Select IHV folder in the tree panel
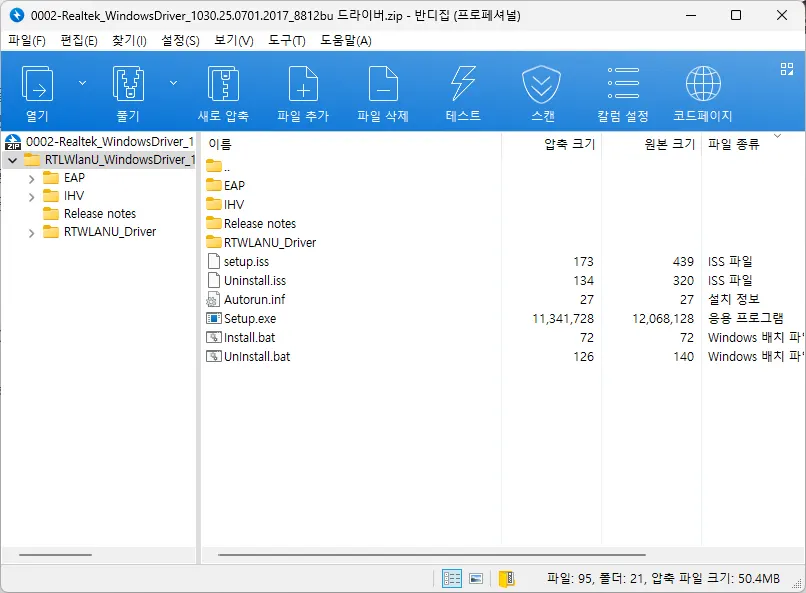 click(x=64, y=196)
